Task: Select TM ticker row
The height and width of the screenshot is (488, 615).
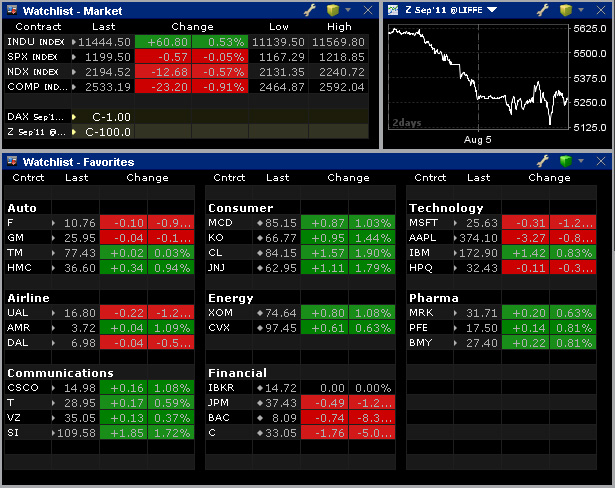Action: (99, 253)
